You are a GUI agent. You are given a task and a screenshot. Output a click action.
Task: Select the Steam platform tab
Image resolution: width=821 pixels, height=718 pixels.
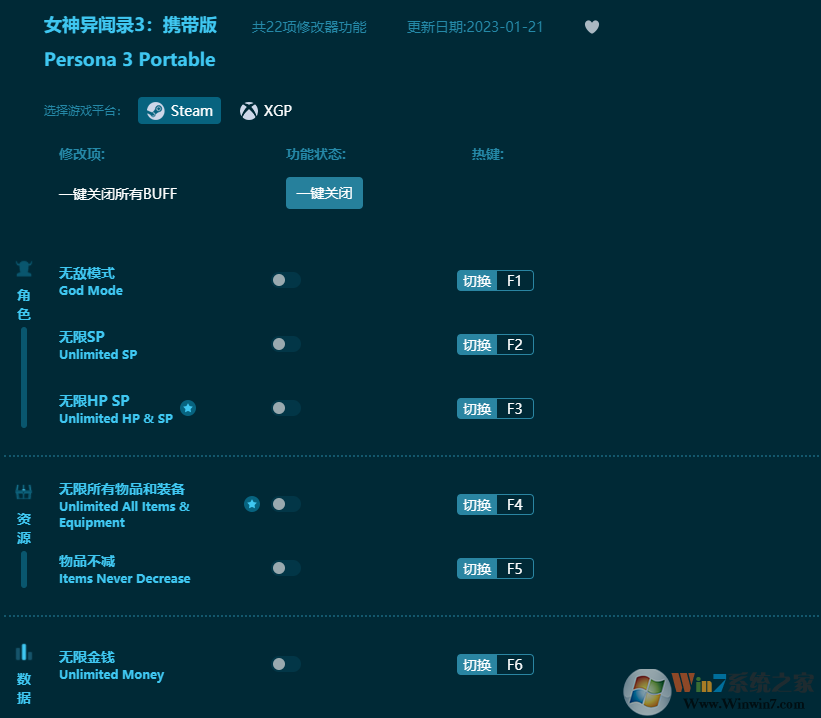(180, 111)
